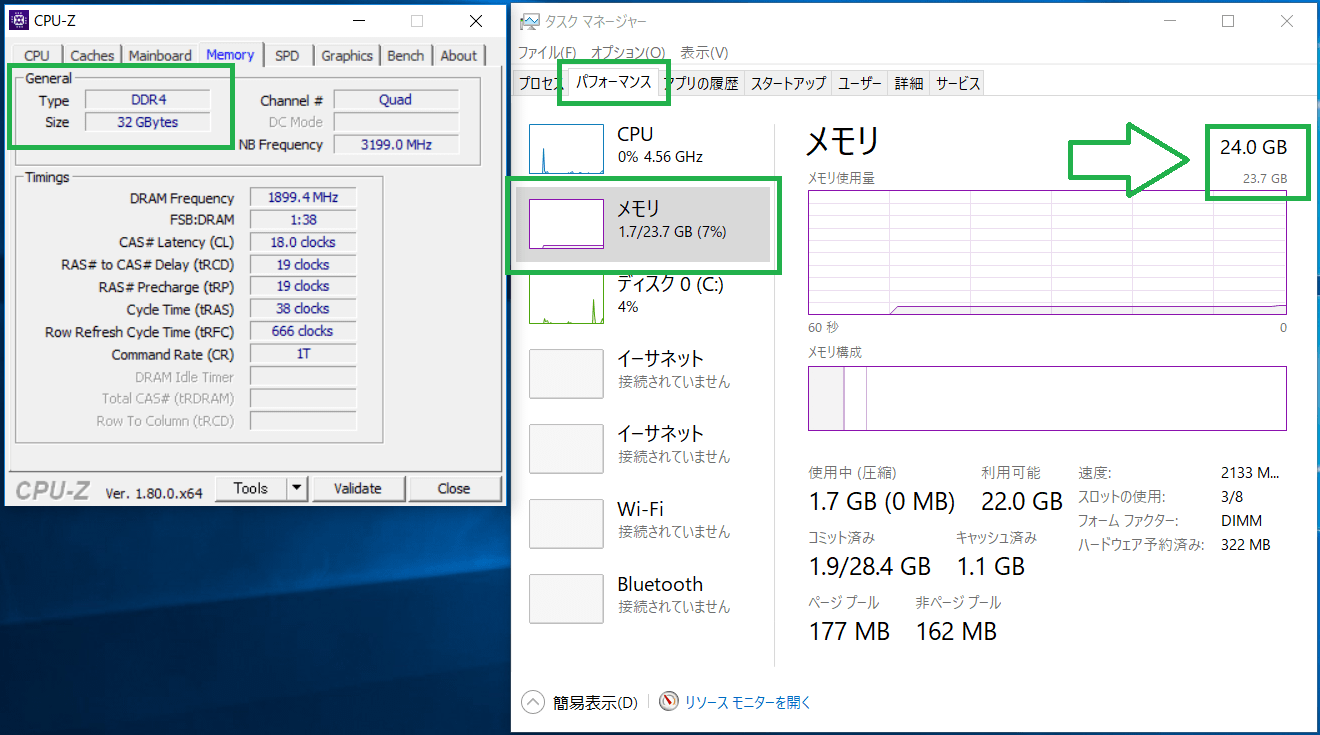
Task: Select the Wi-Fi performance item
Action: click(x=644, y=523)
